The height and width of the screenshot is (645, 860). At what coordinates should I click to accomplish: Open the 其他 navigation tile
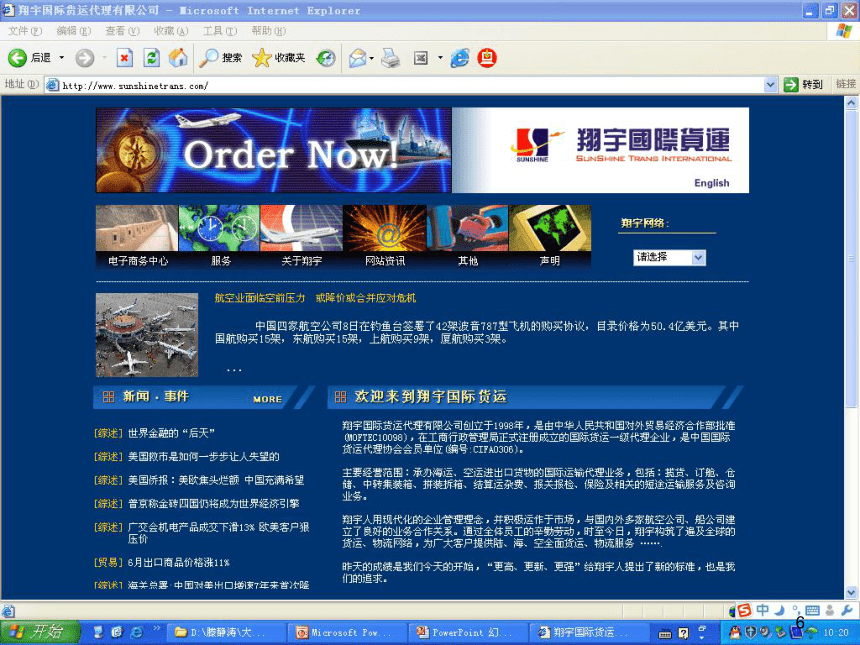point(468,237)
